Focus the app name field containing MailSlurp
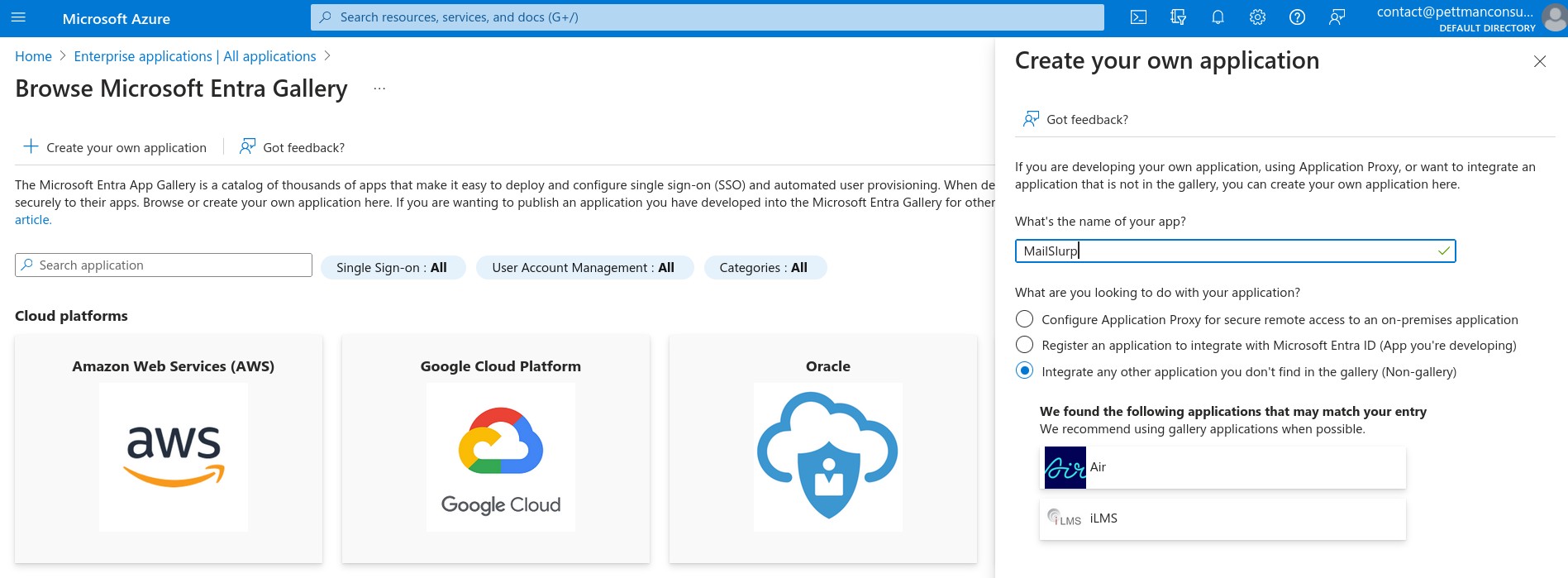The image size is (1568, 578). (1235, 251)
